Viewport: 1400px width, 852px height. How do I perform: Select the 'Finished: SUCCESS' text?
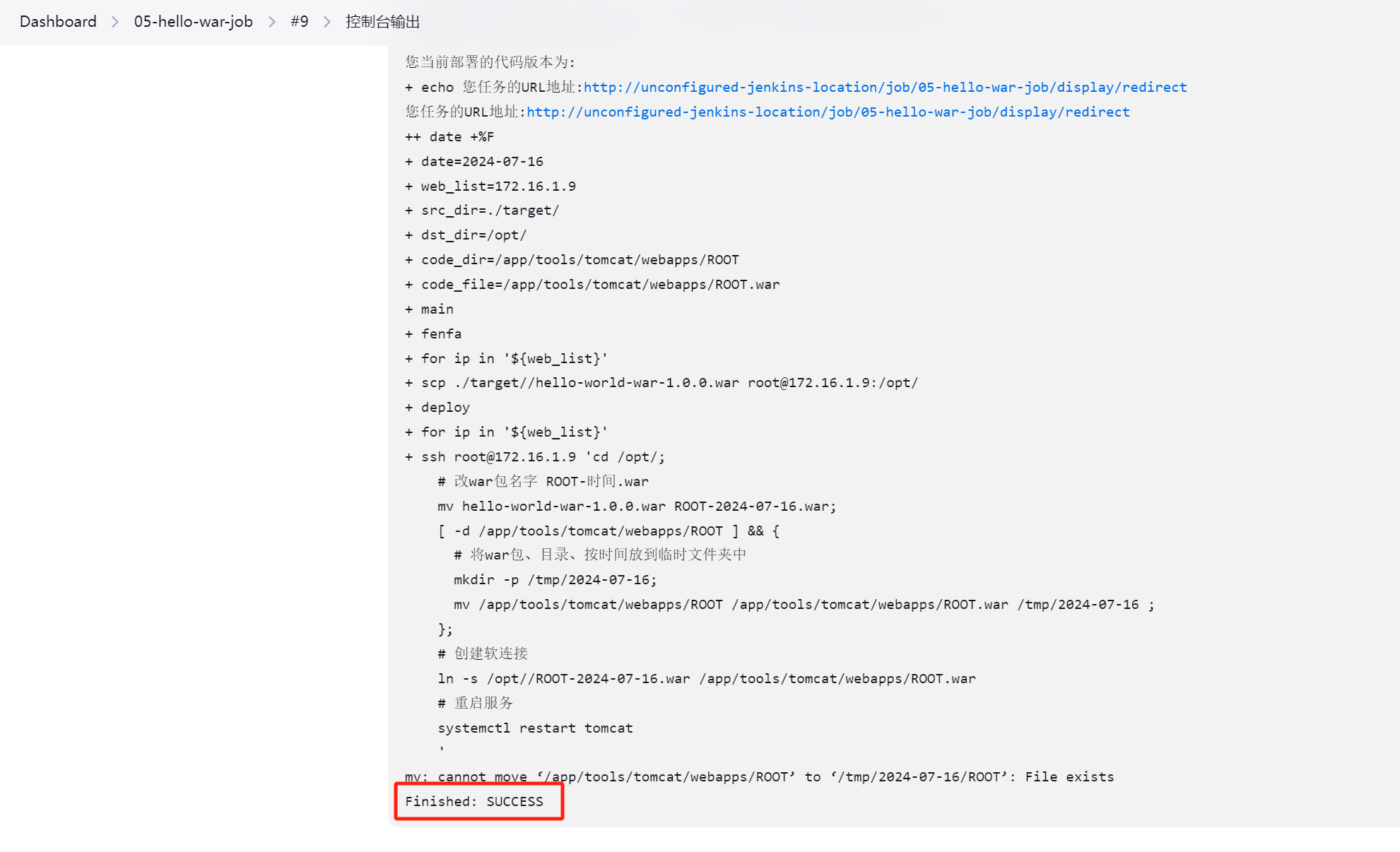474,801
